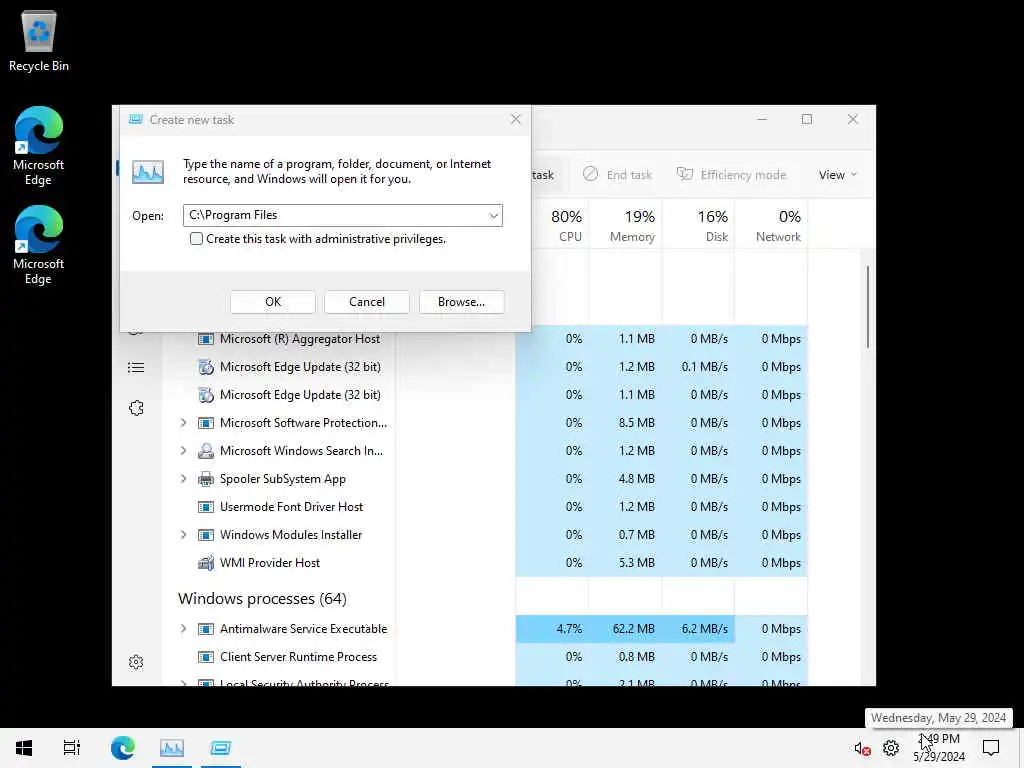Click the Task Manager vertical scrollbar
This screenshot has width=1024, height=768.
coord(868,307)
